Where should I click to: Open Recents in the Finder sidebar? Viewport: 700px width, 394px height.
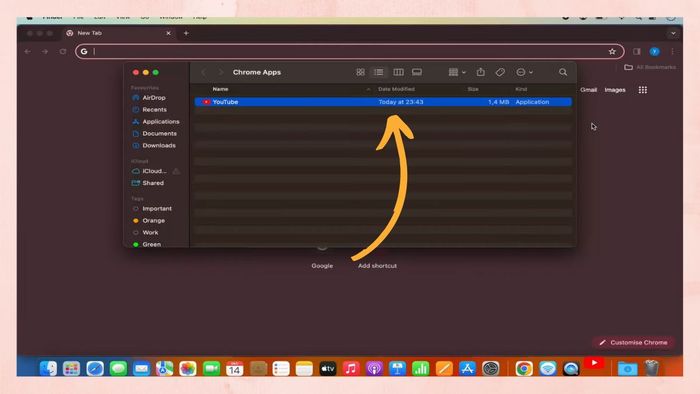[x=150, y=110]
